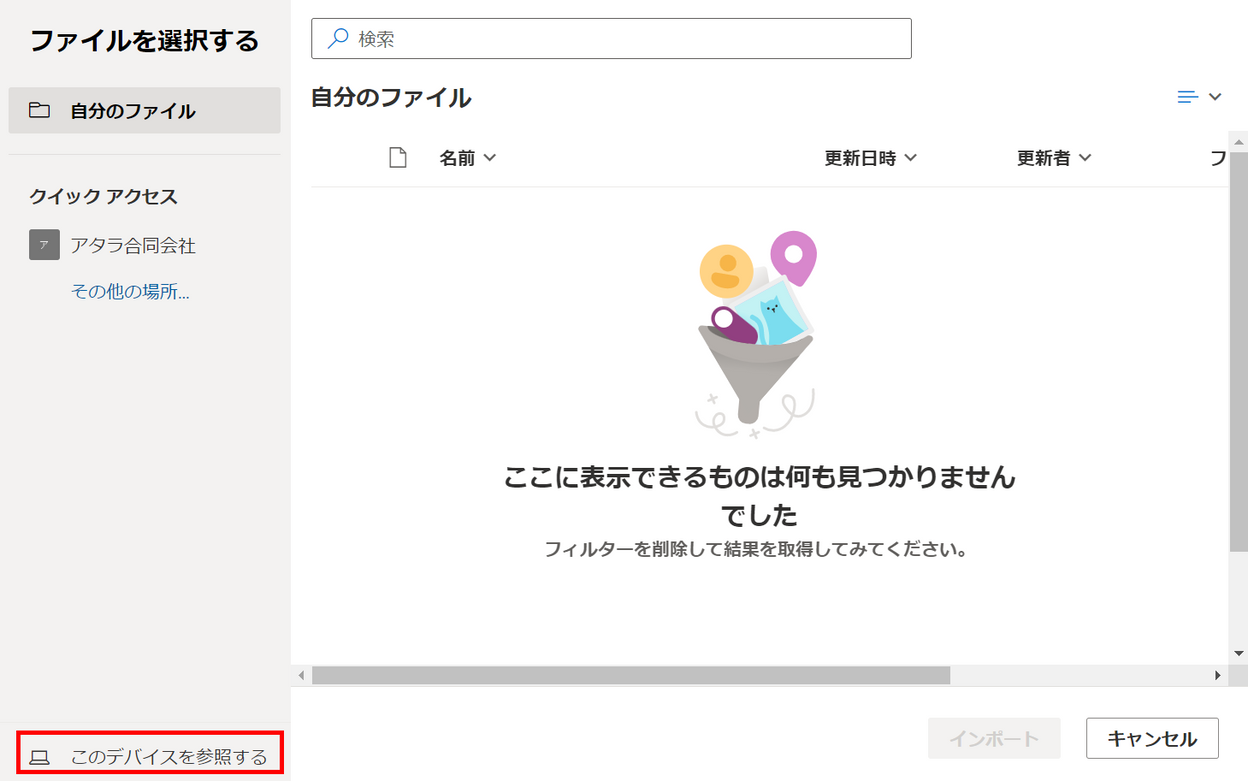Click the horizontal scrollbar right arrow
1248x781 pixels.
(x=1218, y=676)
